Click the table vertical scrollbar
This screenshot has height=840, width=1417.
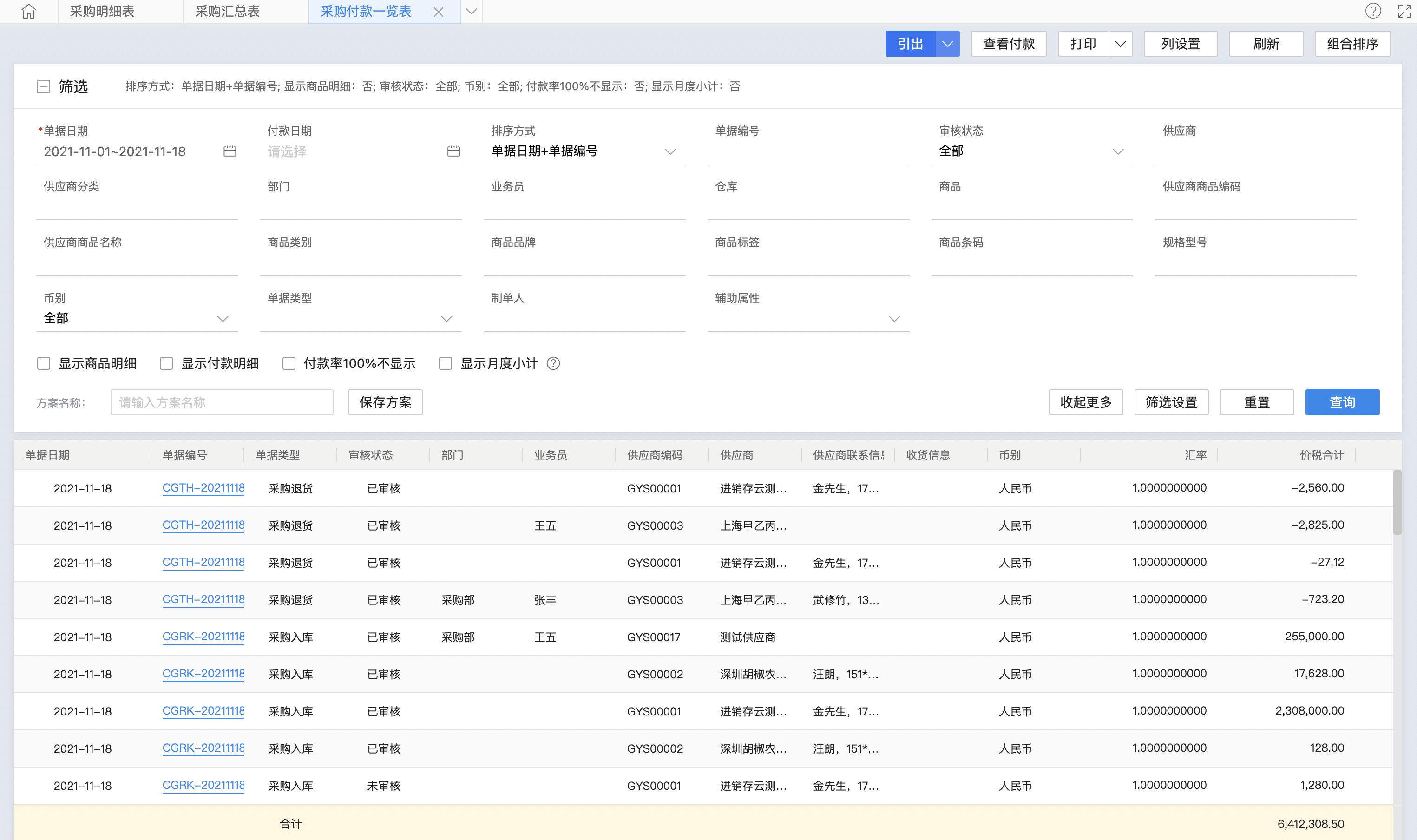coord(1397,503)
